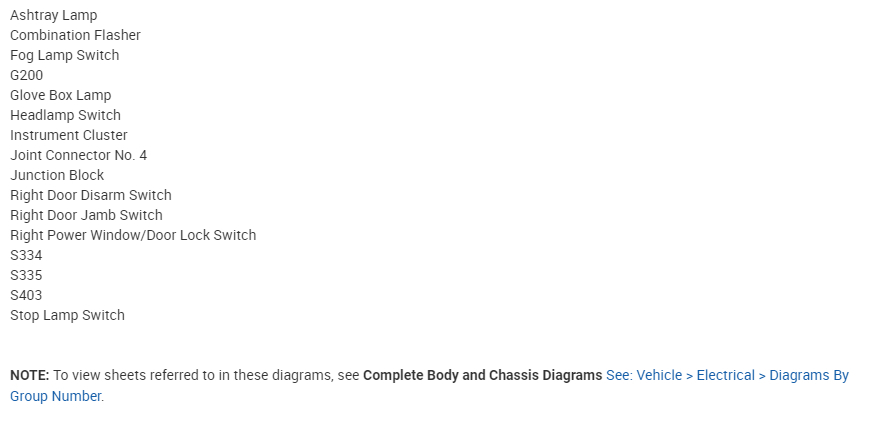The width and height of the screenshot is (883, 435).
Task: Select Right Power Window/Door Lock Switch
Action: [x=133, y=236]
